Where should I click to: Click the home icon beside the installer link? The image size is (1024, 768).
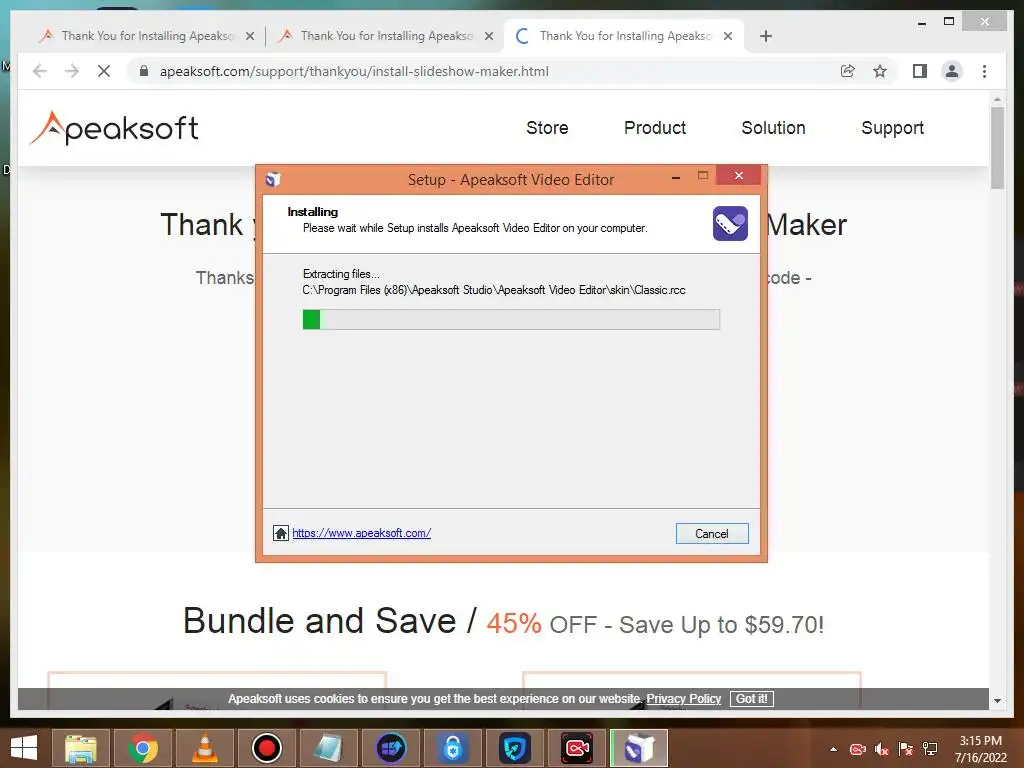tap(281, 533)
